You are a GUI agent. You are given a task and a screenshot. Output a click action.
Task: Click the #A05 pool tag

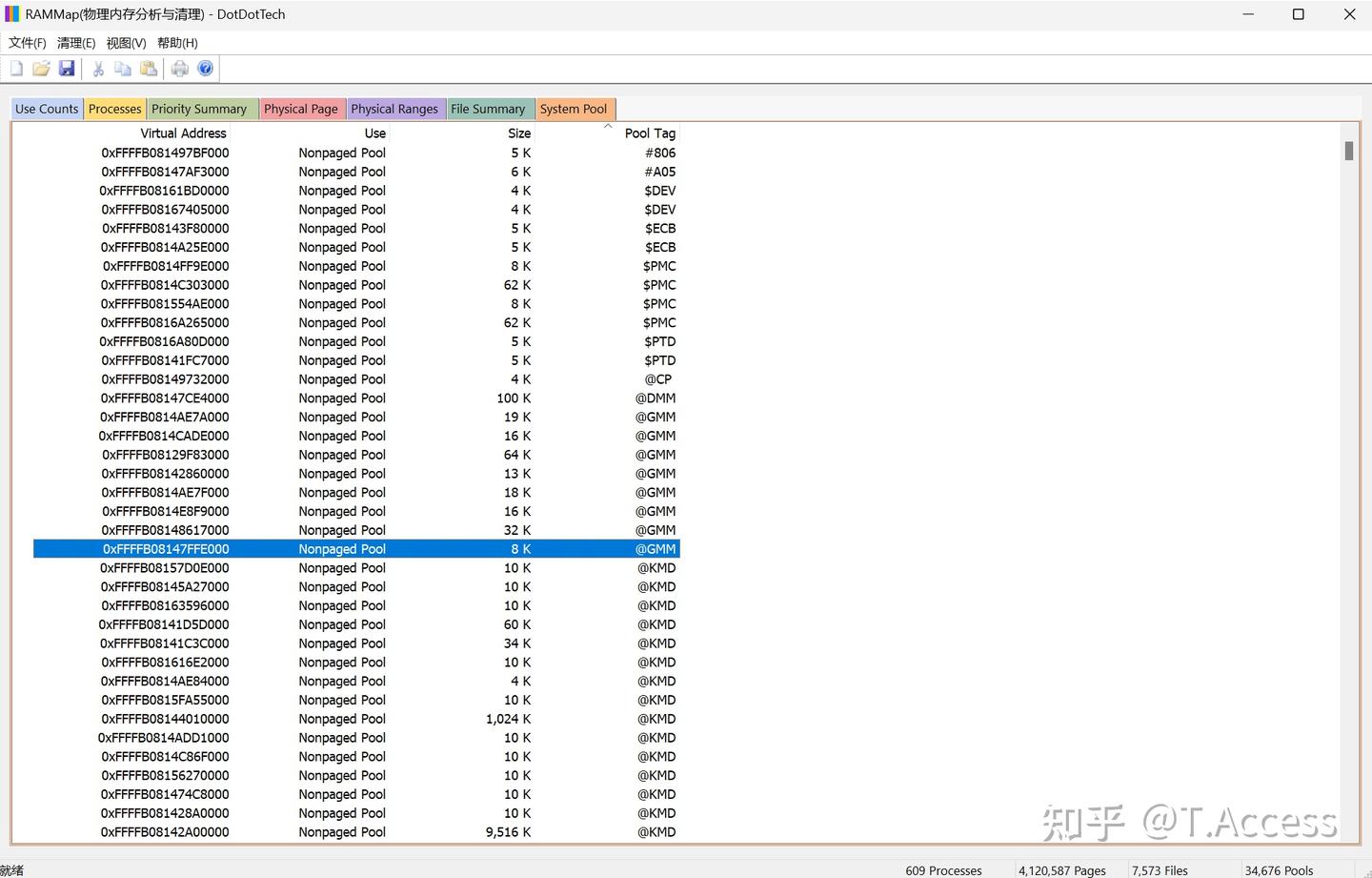pyautogui.click(x=660, y=172)
